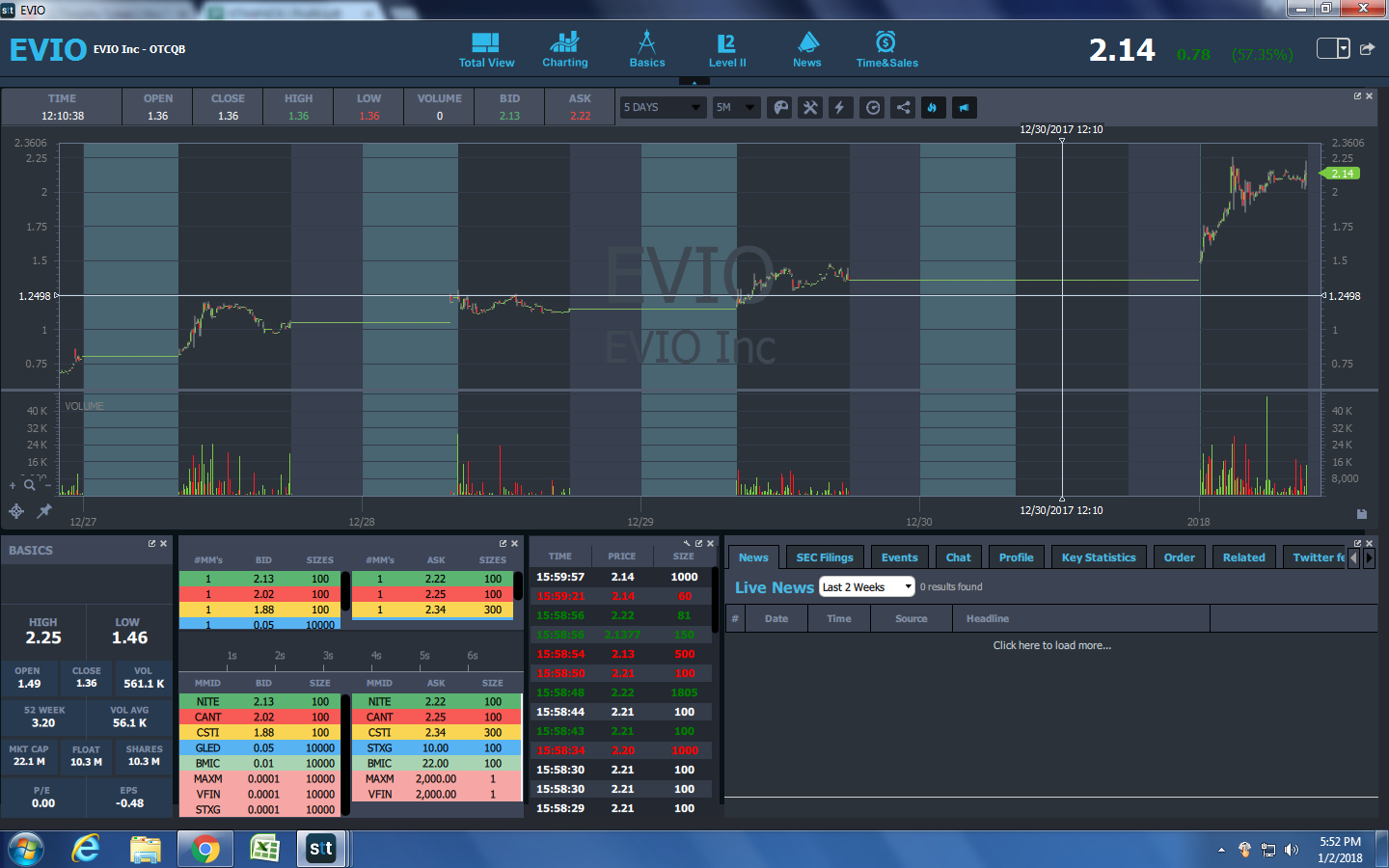The image size is (1389, 868).
Task: Expand the Last 2 Weeks news dropdown
Action: (x=866, y=586)
